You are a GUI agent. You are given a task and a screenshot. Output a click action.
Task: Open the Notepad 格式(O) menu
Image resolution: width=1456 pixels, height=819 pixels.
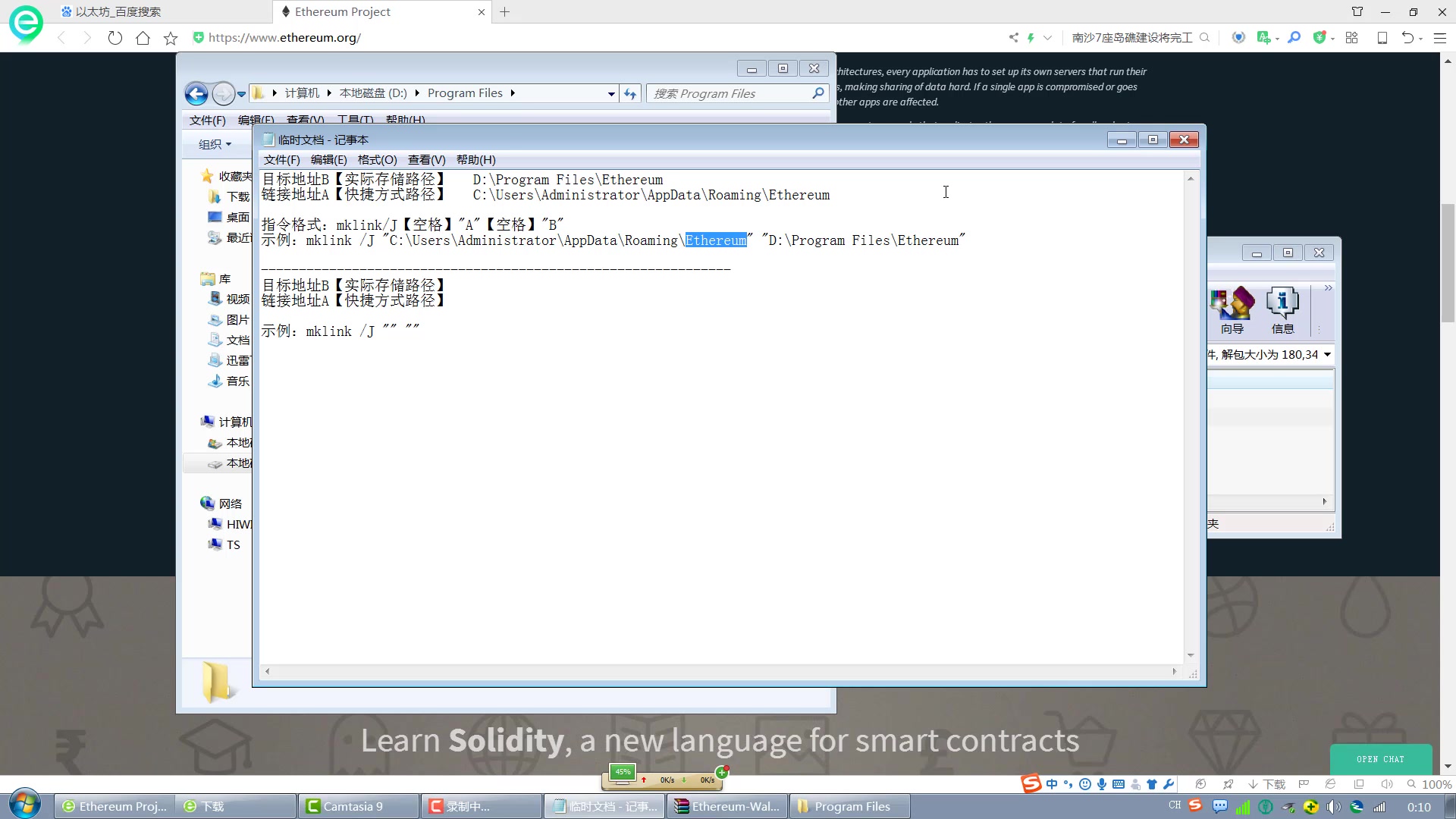click(x=377, y=160)
